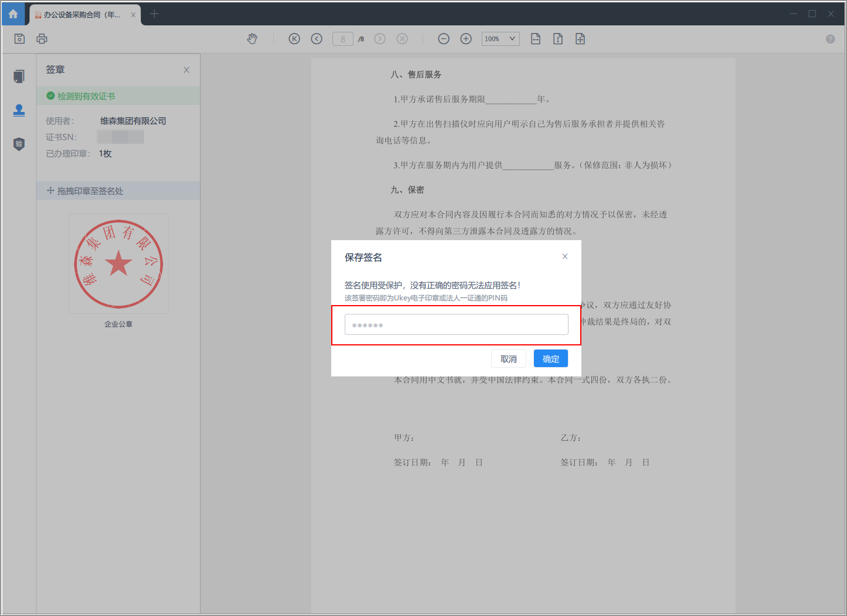Click the save icon in toolbar

pos(19,39)
